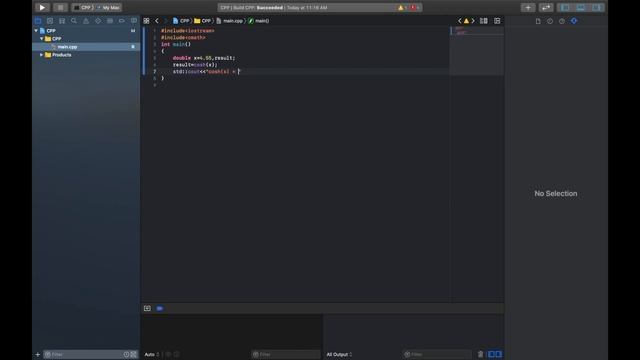Screen dimensions: 640x360
Task: Click the Build Succeeded activity status
Action: [x=273, y=8]
